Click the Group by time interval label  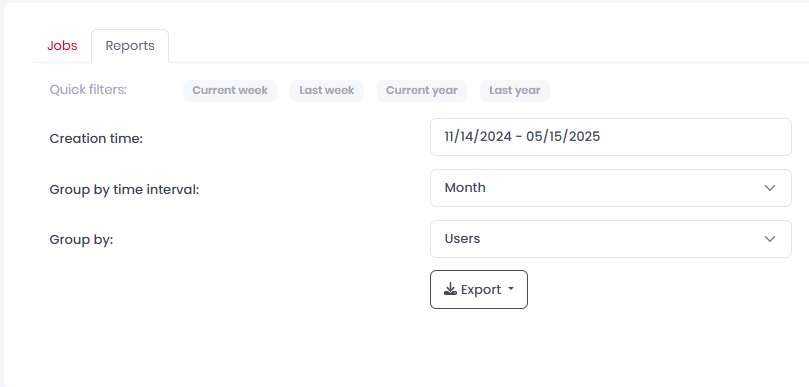tap(124, 189)
